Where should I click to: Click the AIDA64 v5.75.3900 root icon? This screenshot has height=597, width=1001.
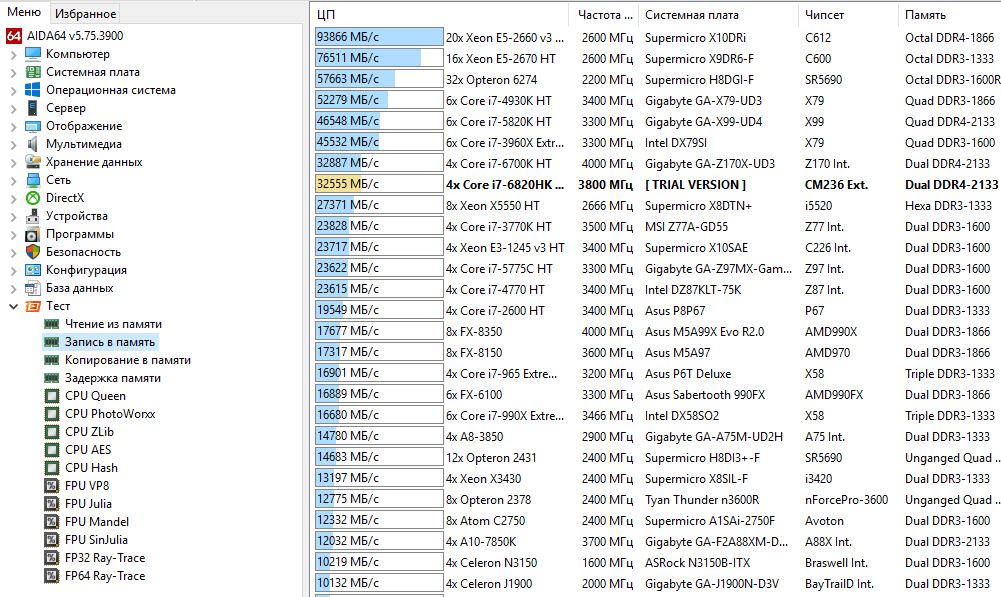click(x=14, y=36)
